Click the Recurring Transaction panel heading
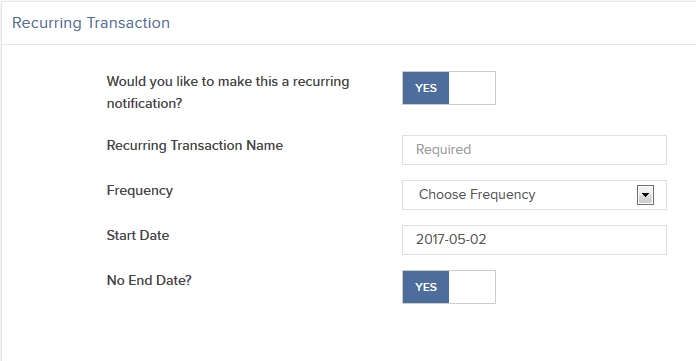 91,23
